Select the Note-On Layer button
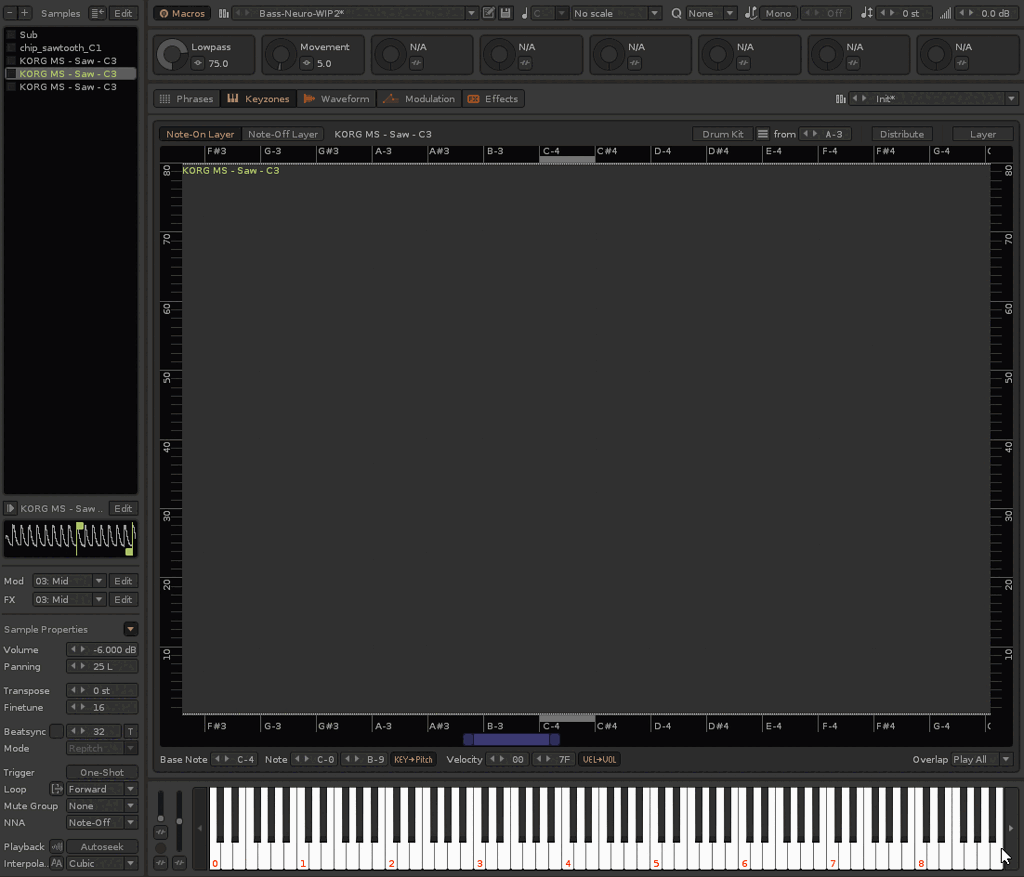The height and width of the screenshot is (877, 1024). coord(200,134)
